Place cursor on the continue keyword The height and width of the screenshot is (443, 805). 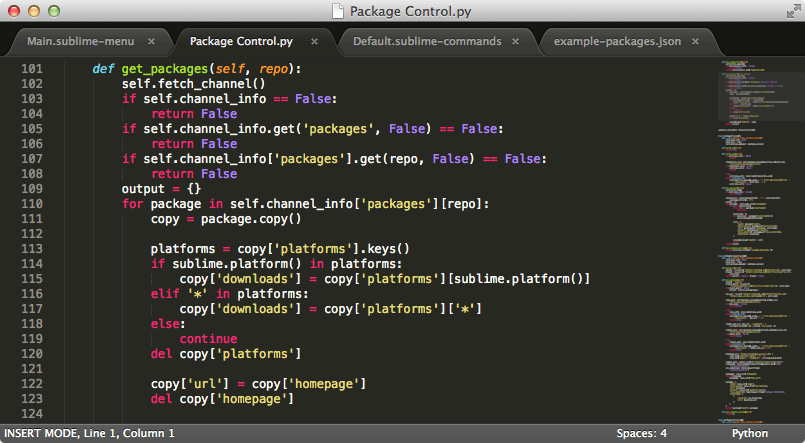pyautogui.click(x=208, y=339)
